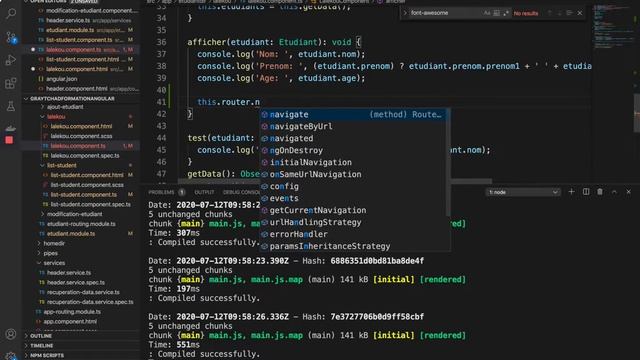This screenshot has width=640, height=360.
Task: Open the Docker view in activity bar
Action: tap(10, 128)
